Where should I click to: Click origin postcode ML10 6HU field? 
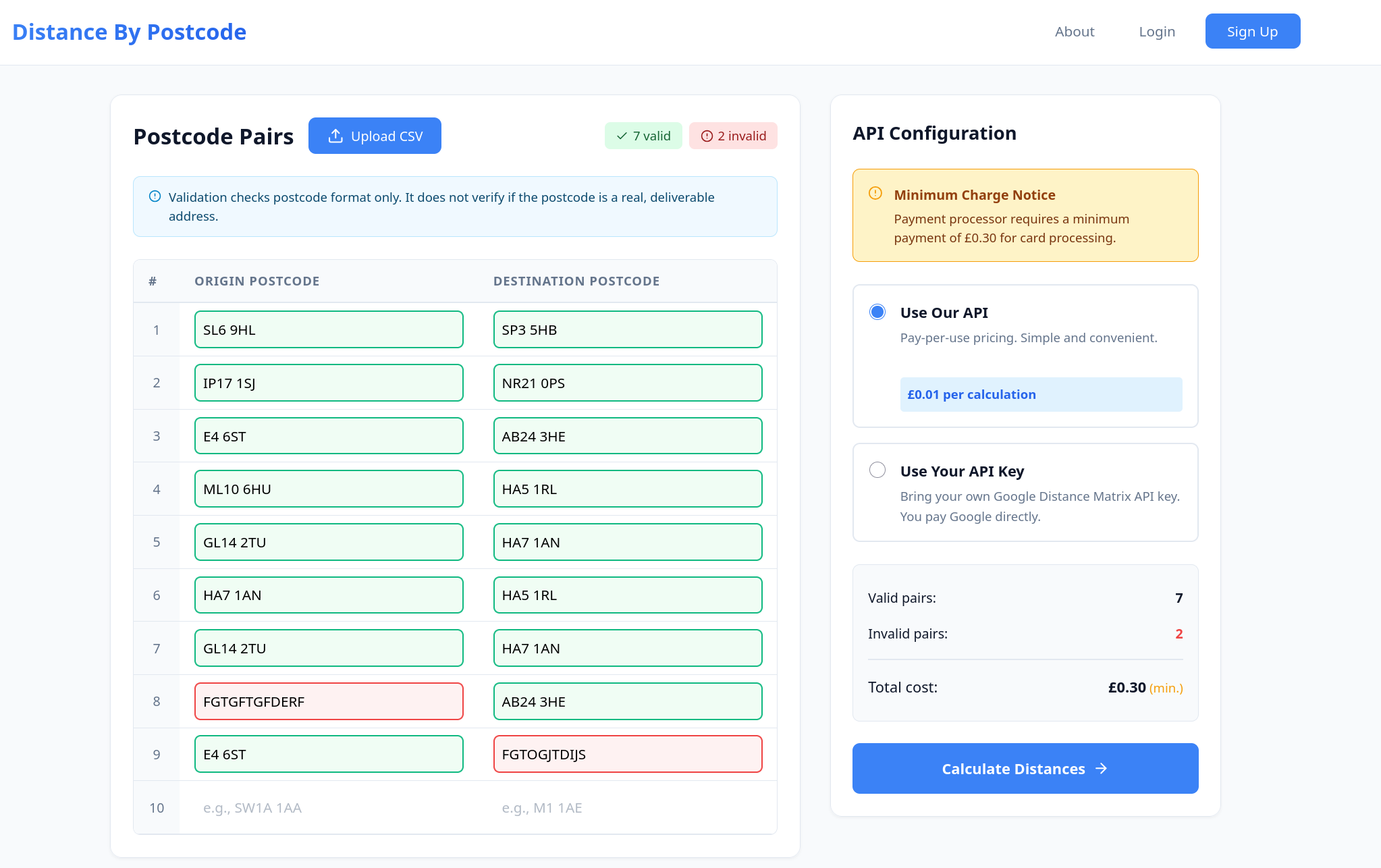329,489
